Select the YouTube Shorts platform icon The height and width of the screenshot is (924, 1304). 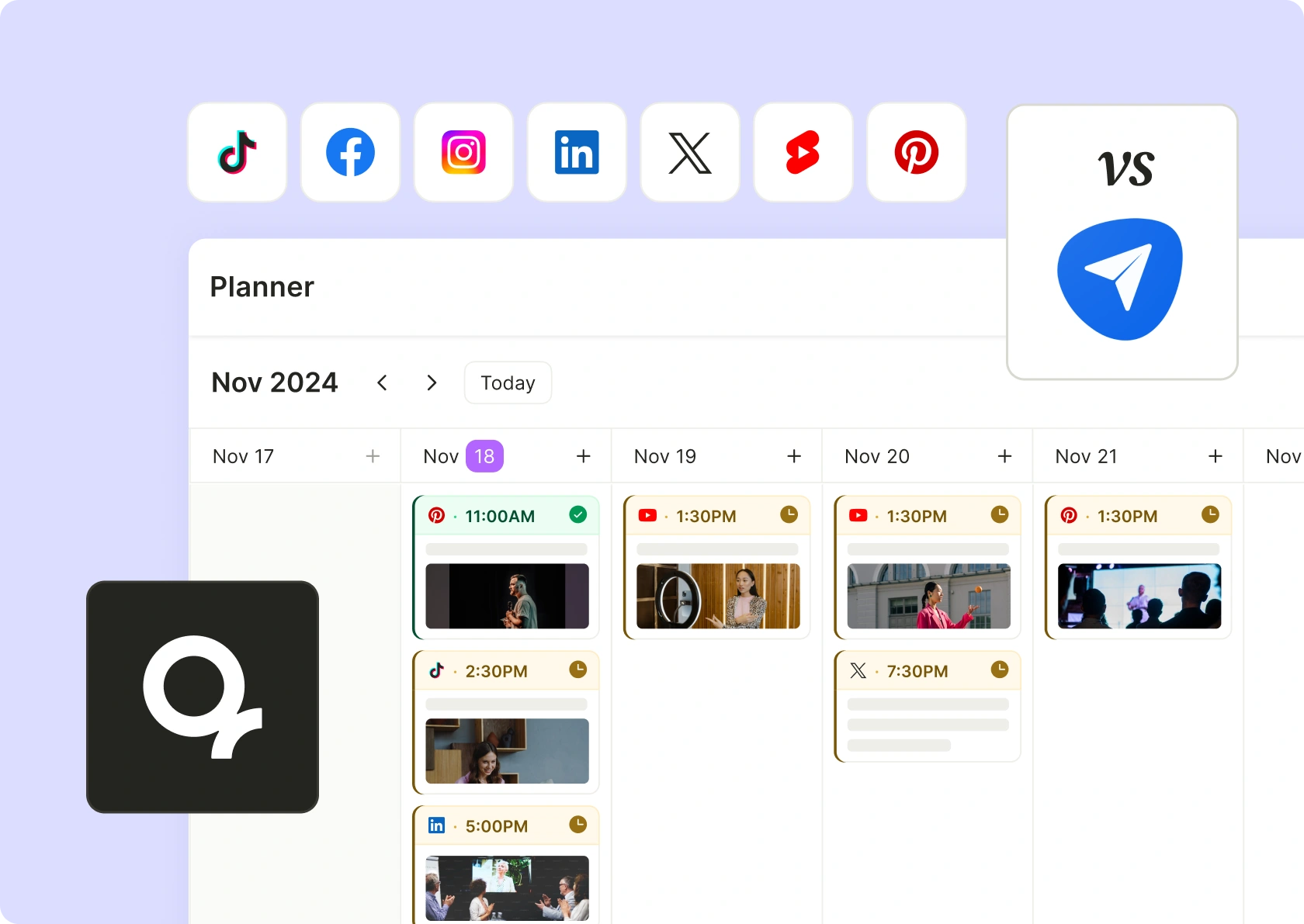pos(803,152)
